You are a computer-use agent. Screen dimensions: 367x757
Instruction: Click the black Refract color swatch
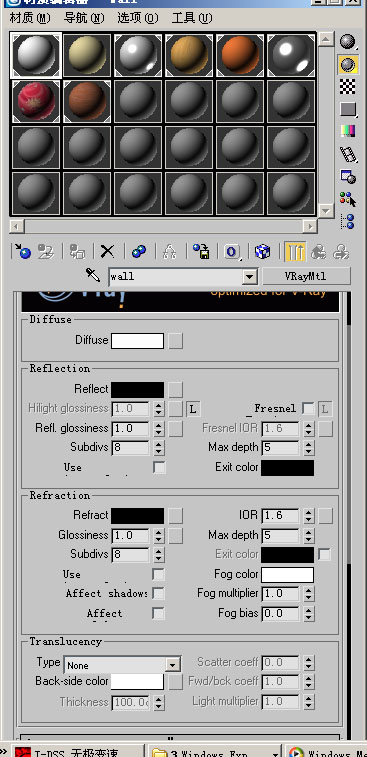click(x=138, y=516)
